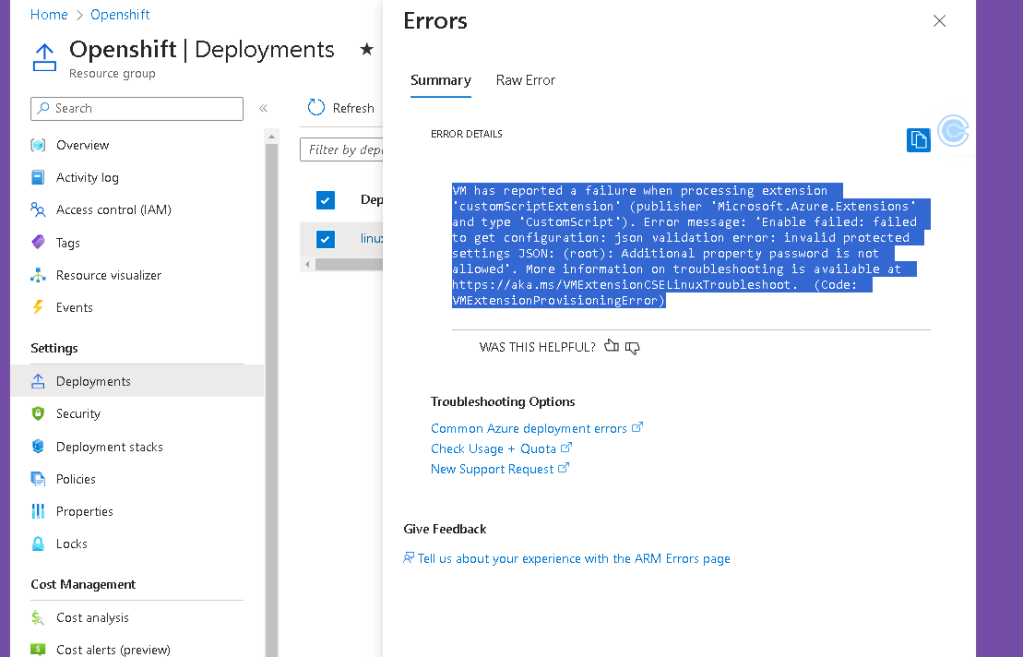
Task: Click the ERROR DETAILS label
Action: pos(466,134)
